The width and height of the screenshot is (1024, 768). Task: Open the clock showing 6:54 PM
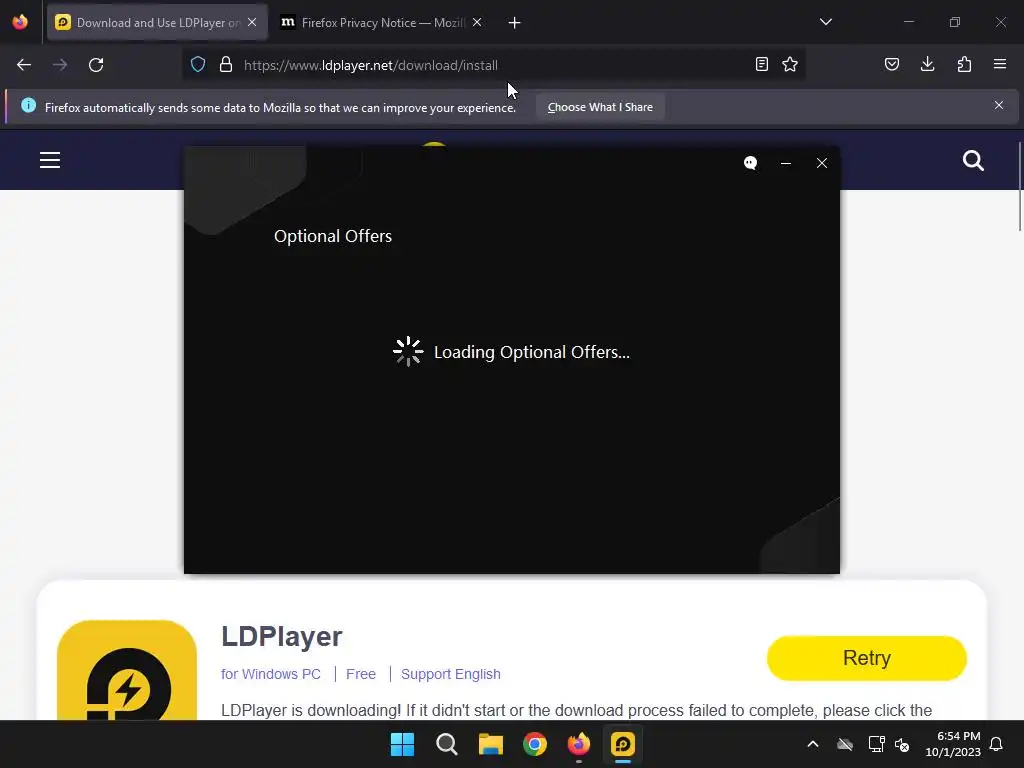tap(953, 744)
